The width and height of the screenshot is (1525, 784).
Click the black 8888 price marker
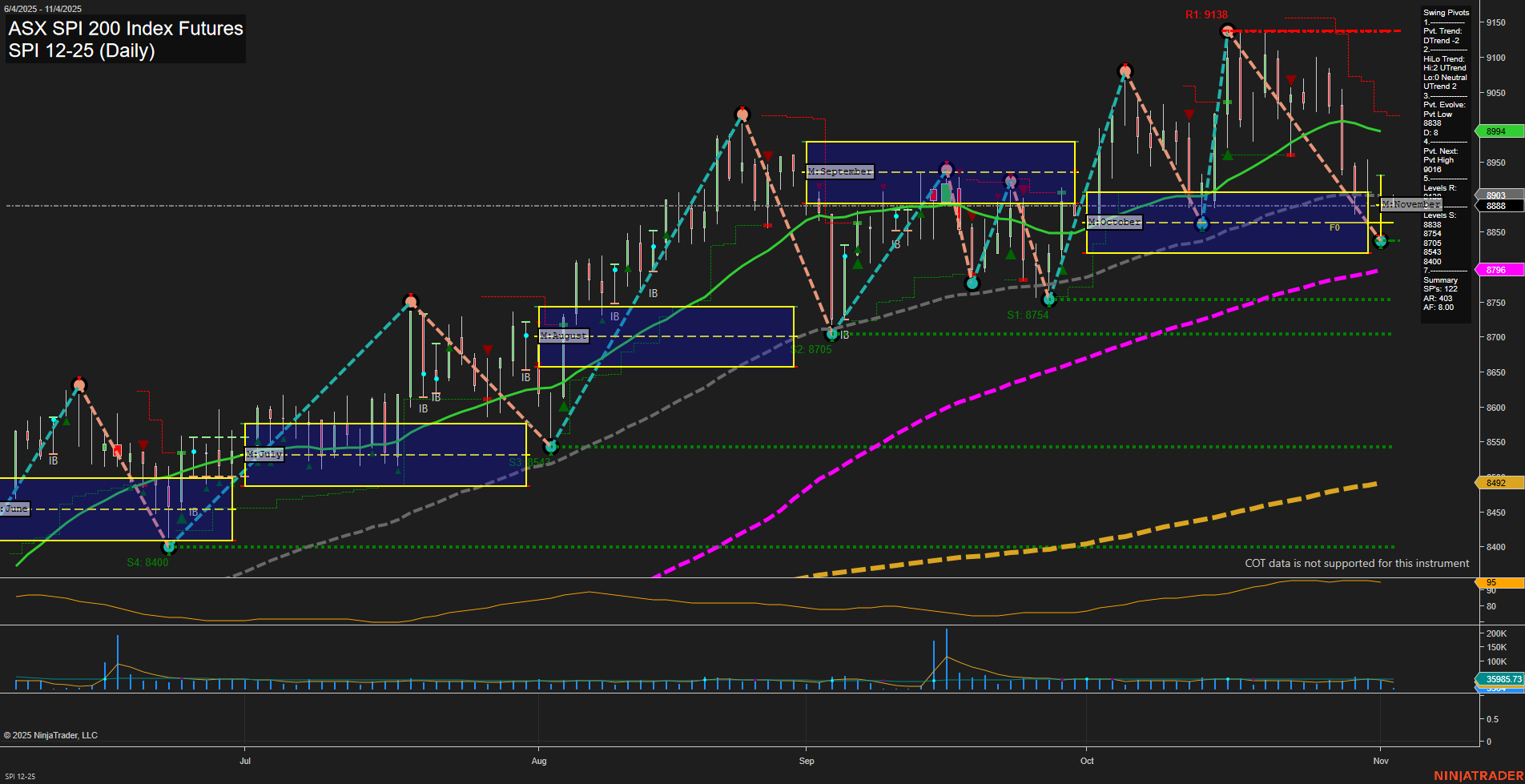tap(1496, 205)
